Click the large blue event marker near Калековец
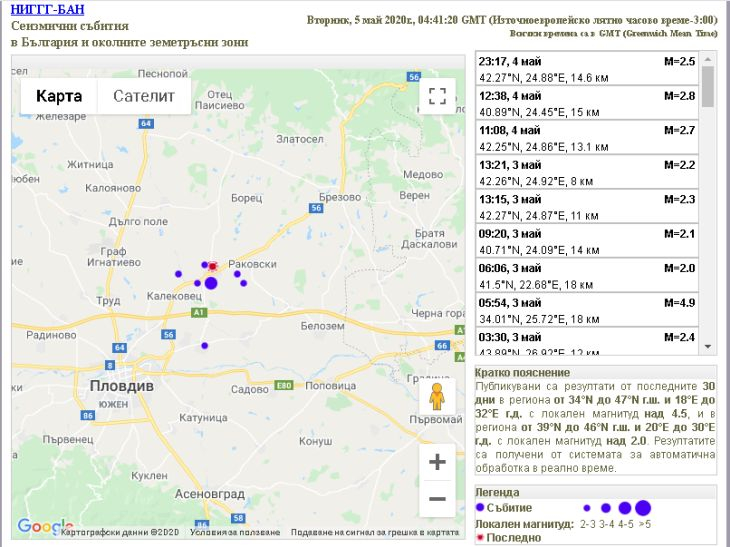Viewport: 730px width, 547px height. [x=211, y=283]
